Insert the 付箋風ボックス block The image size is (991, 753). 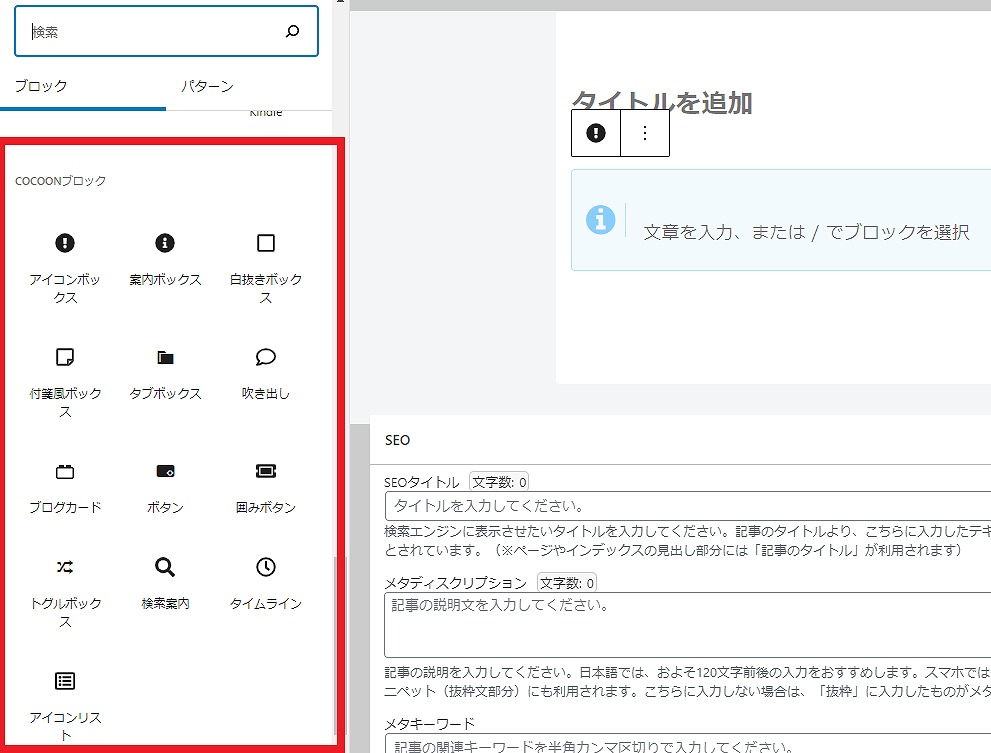[x=65, y=382]
